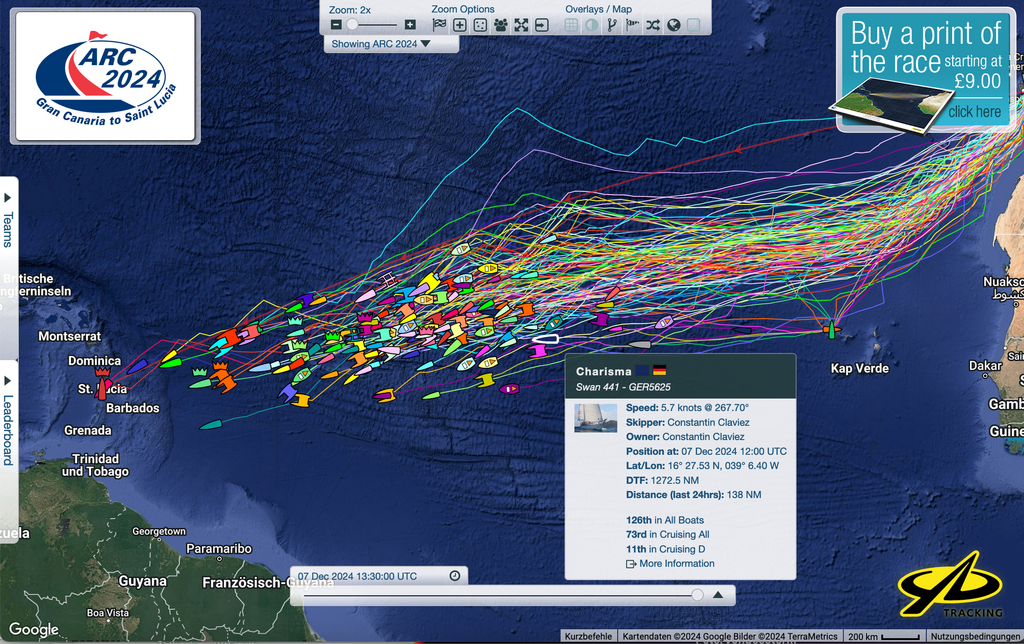This screenshot has width=1024, height=644.
Task: Click the teal boat marker furthest south
Action: [210, 425]
